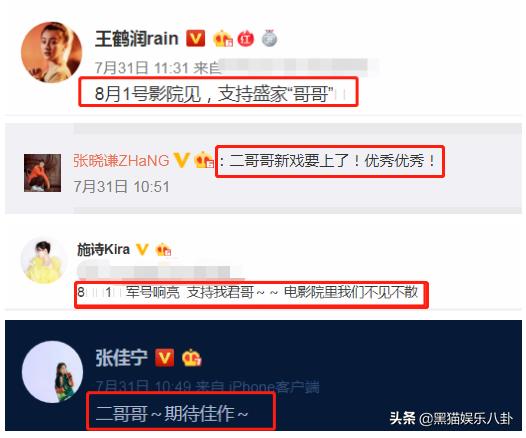Click the 7月31日 11:31 post timestamp
This screenshot has height=438, width=526.
142,68
